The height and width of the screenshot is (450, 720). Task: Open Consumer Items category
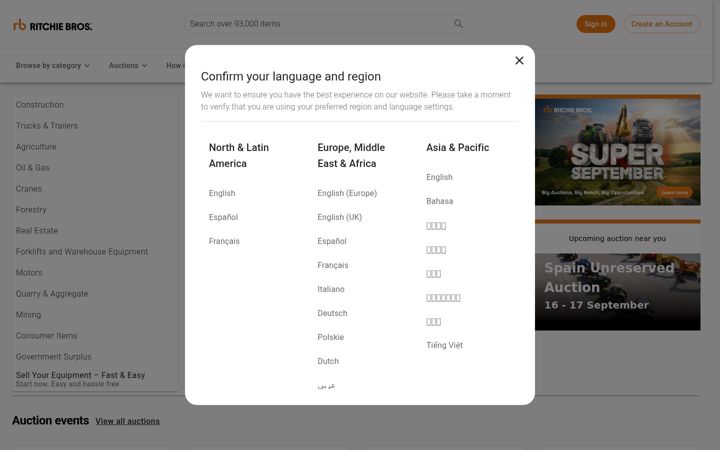(x=46, y=336)
